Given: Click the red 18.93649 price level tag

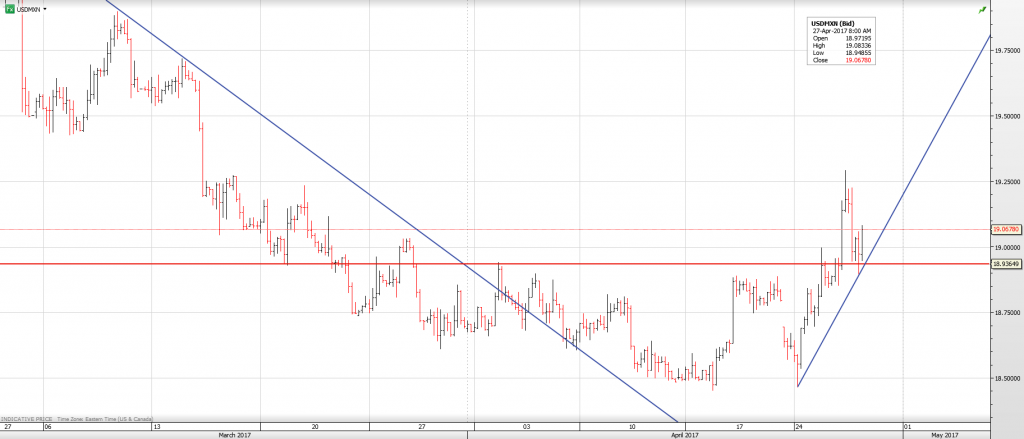Looking at the screenshot, I should pos(1005,264).
